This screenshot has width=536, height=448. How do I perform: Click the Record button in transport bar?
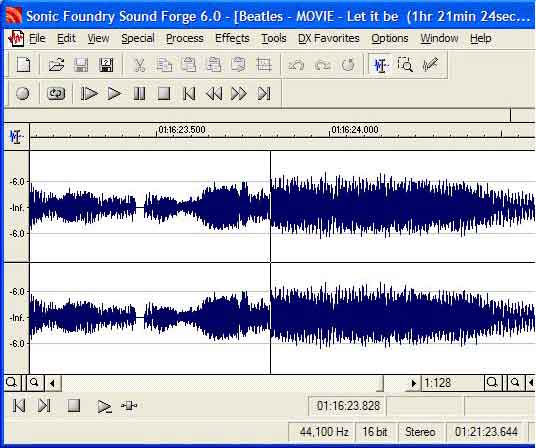coord(23,93)
